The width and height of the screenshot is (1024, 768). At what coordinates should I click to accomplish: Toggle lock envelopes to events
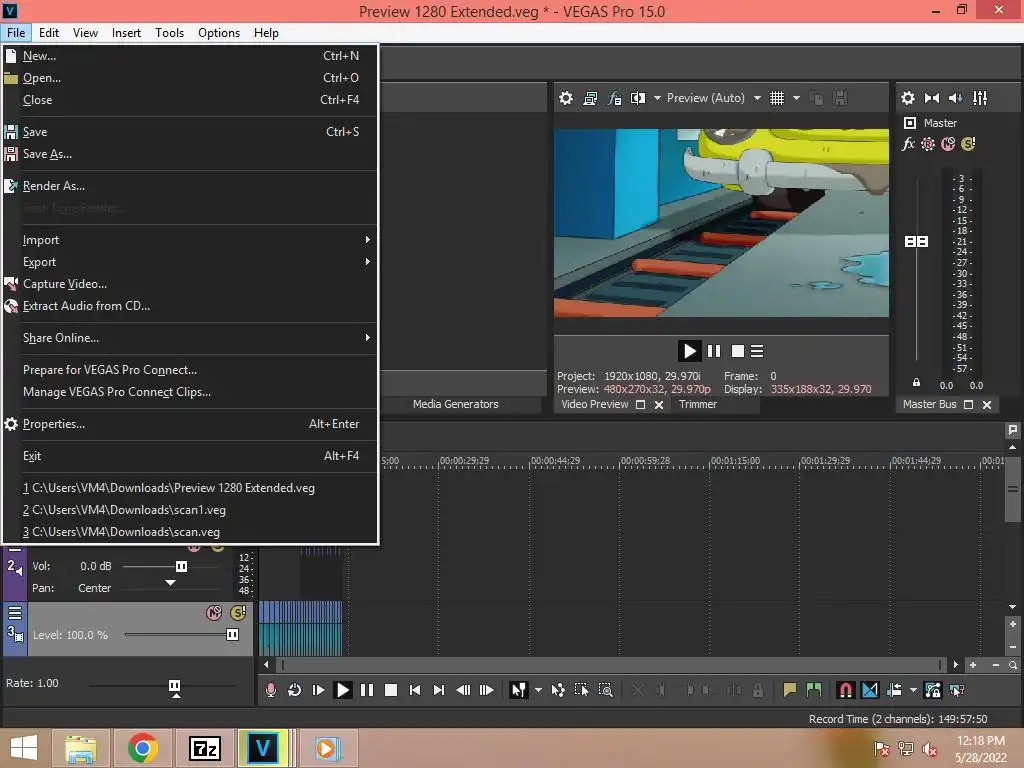[933, 690]
